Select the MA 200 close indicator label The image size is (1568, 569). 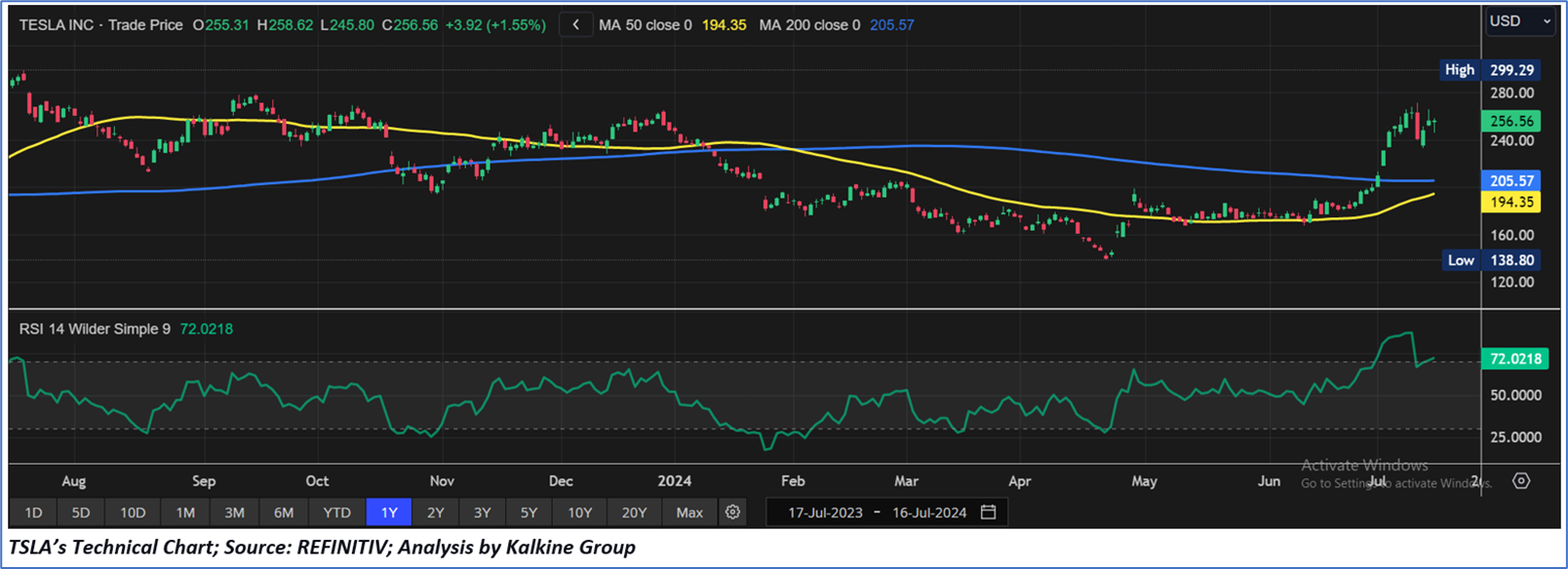tap(809, 25)
